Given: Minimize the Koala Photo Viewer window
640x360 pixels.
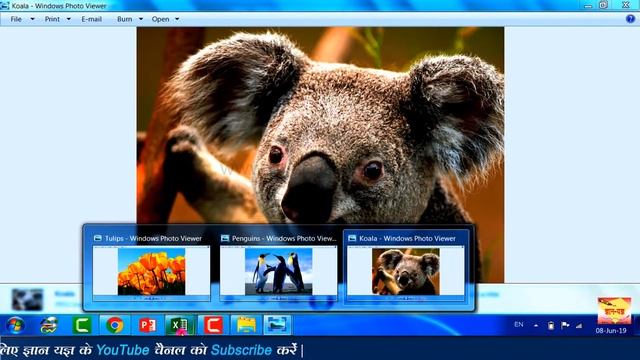Looking at the screenshot, I should click(x=588, y=5).
